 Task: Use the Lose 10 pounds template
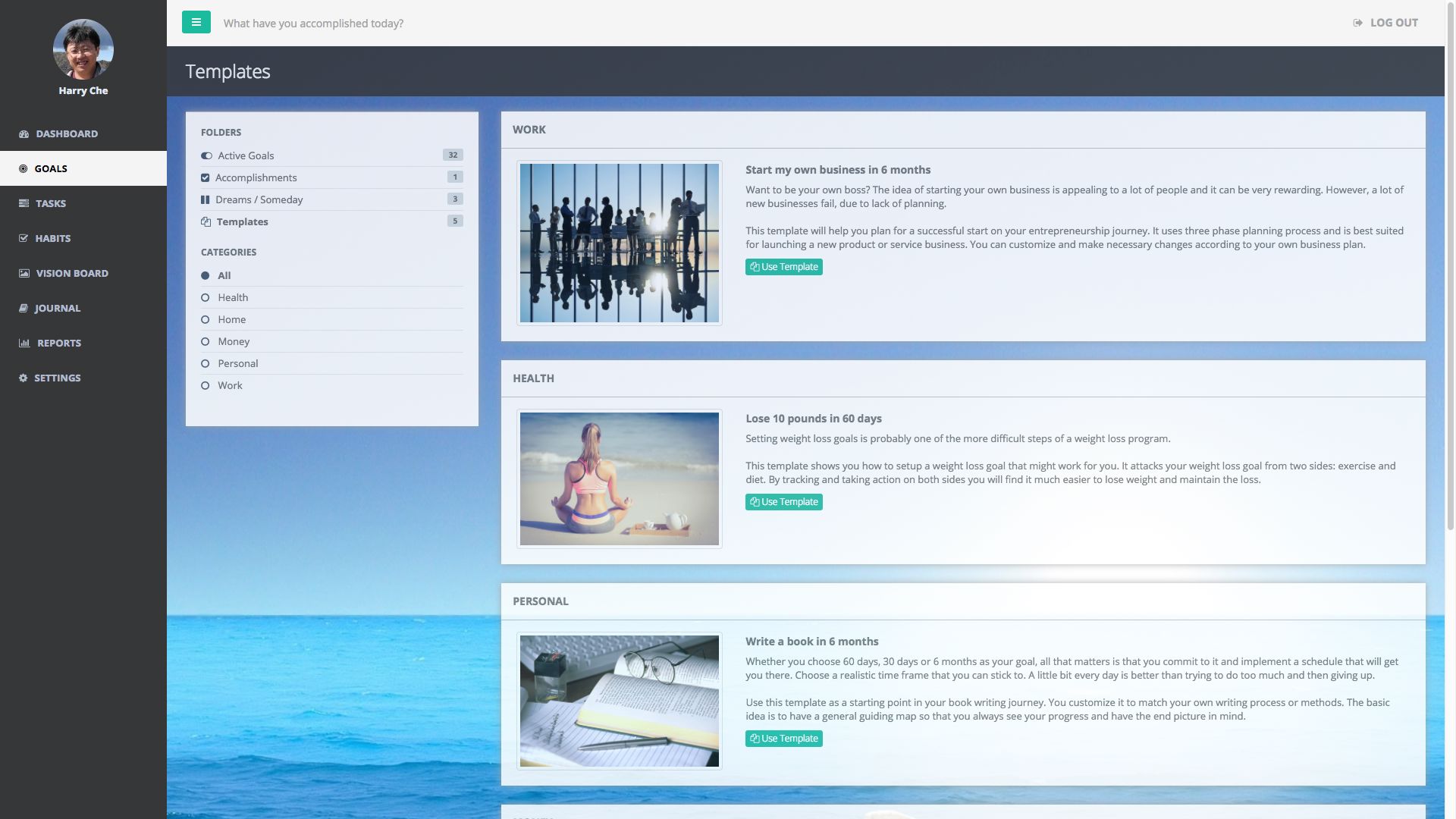pos(783,502)
